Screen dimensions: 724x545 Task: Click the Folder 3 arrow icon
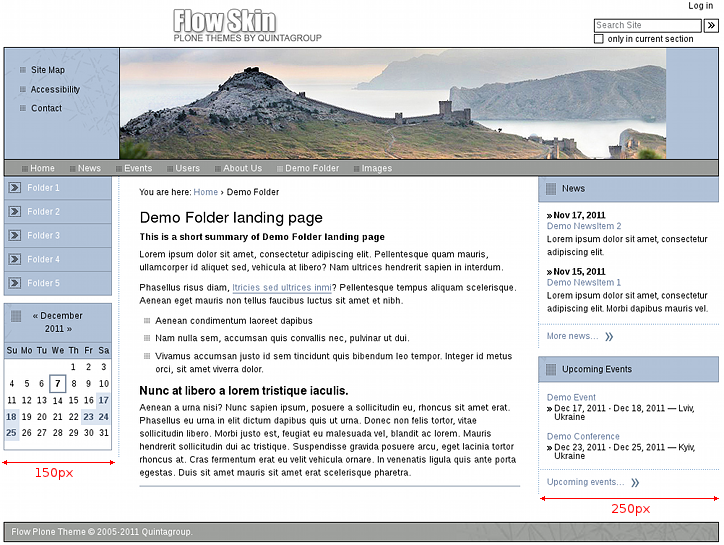[x=14, y=236]
